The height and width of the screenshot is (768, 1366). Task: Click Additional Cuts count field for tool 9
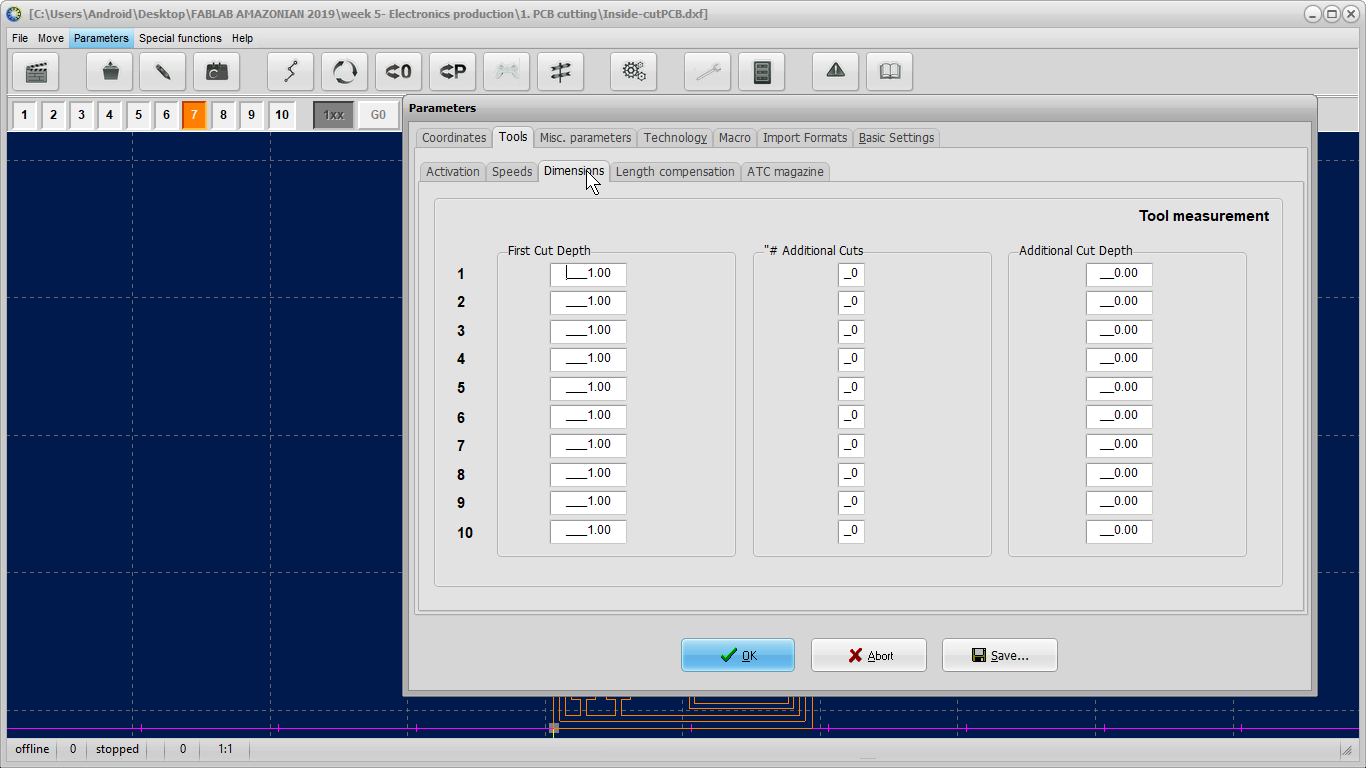click(x=852, y=502)
